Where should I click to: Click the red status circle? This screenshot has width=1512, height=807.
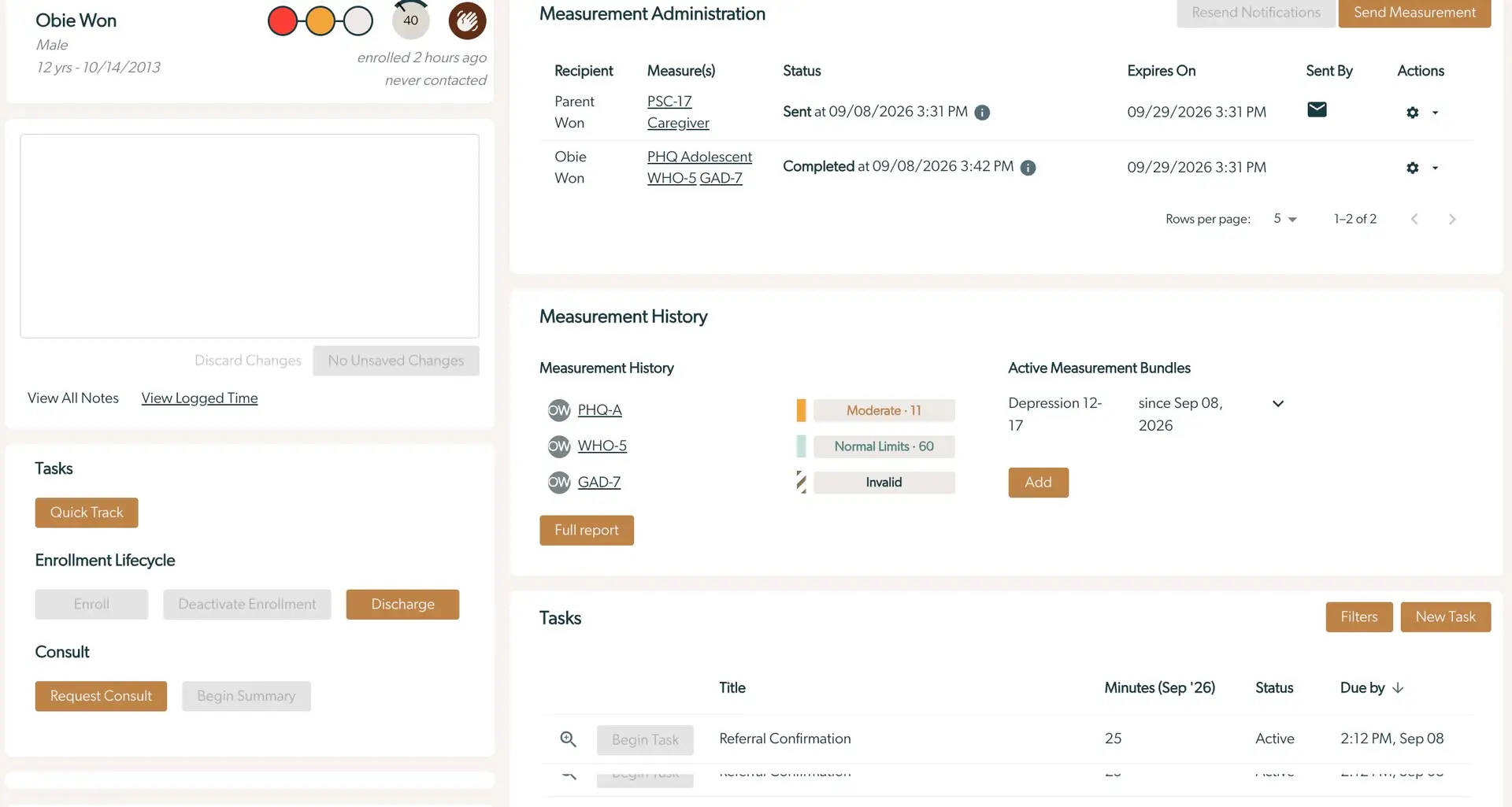click(x=283, y=21)
